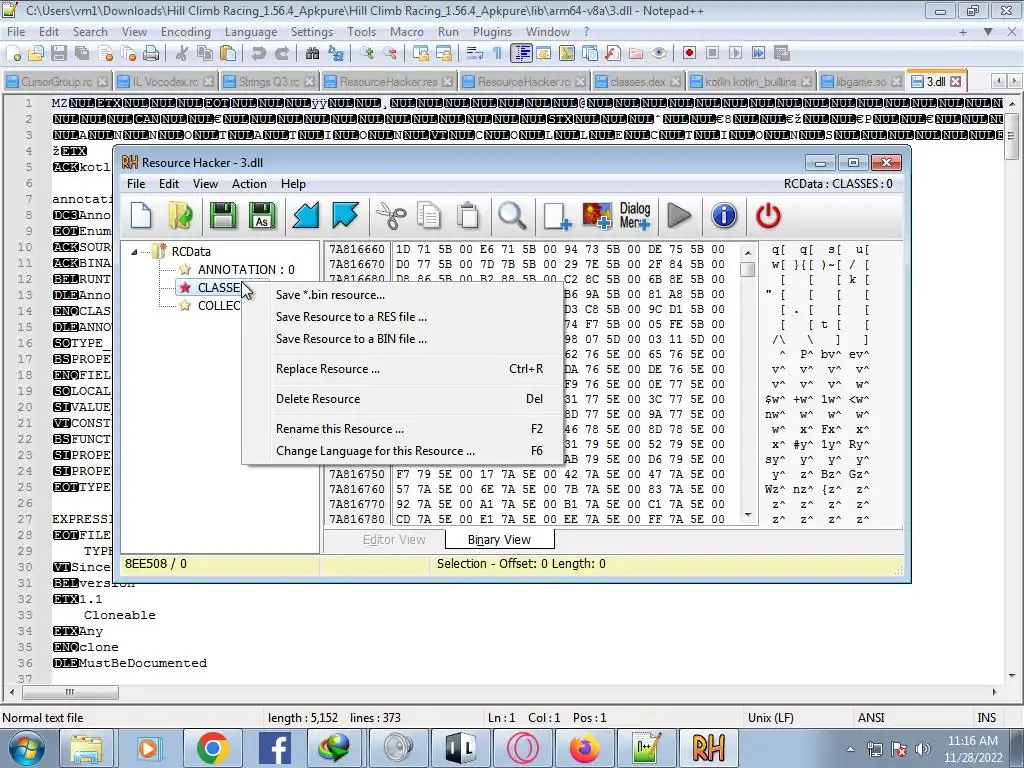Choose Delete Resource context entry

pos(402,399)
